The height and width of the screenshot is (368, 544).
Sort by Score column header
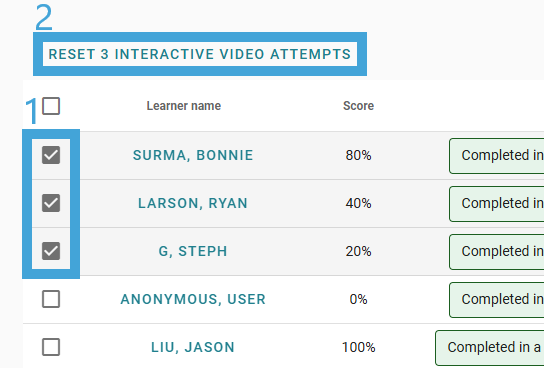coord(358,106)
